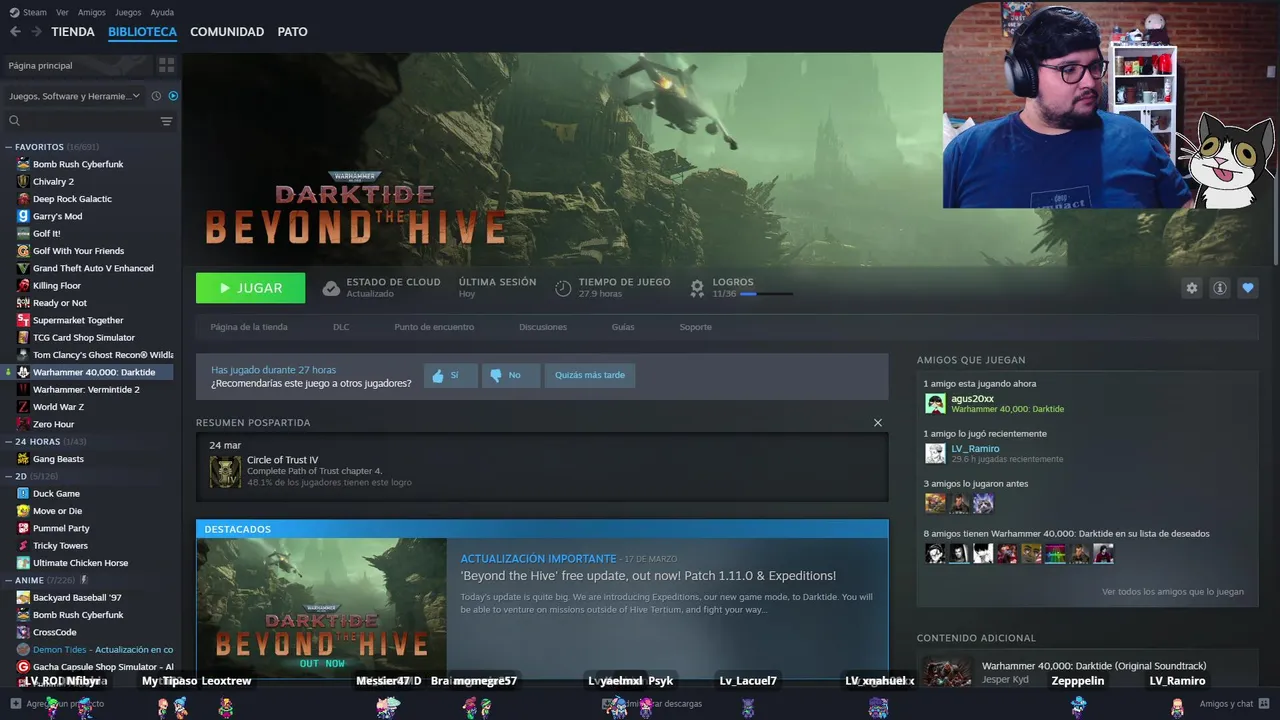The image size is (1280, 720).
Task: Open Punto de encuentro tab
Action: (434, 327)
